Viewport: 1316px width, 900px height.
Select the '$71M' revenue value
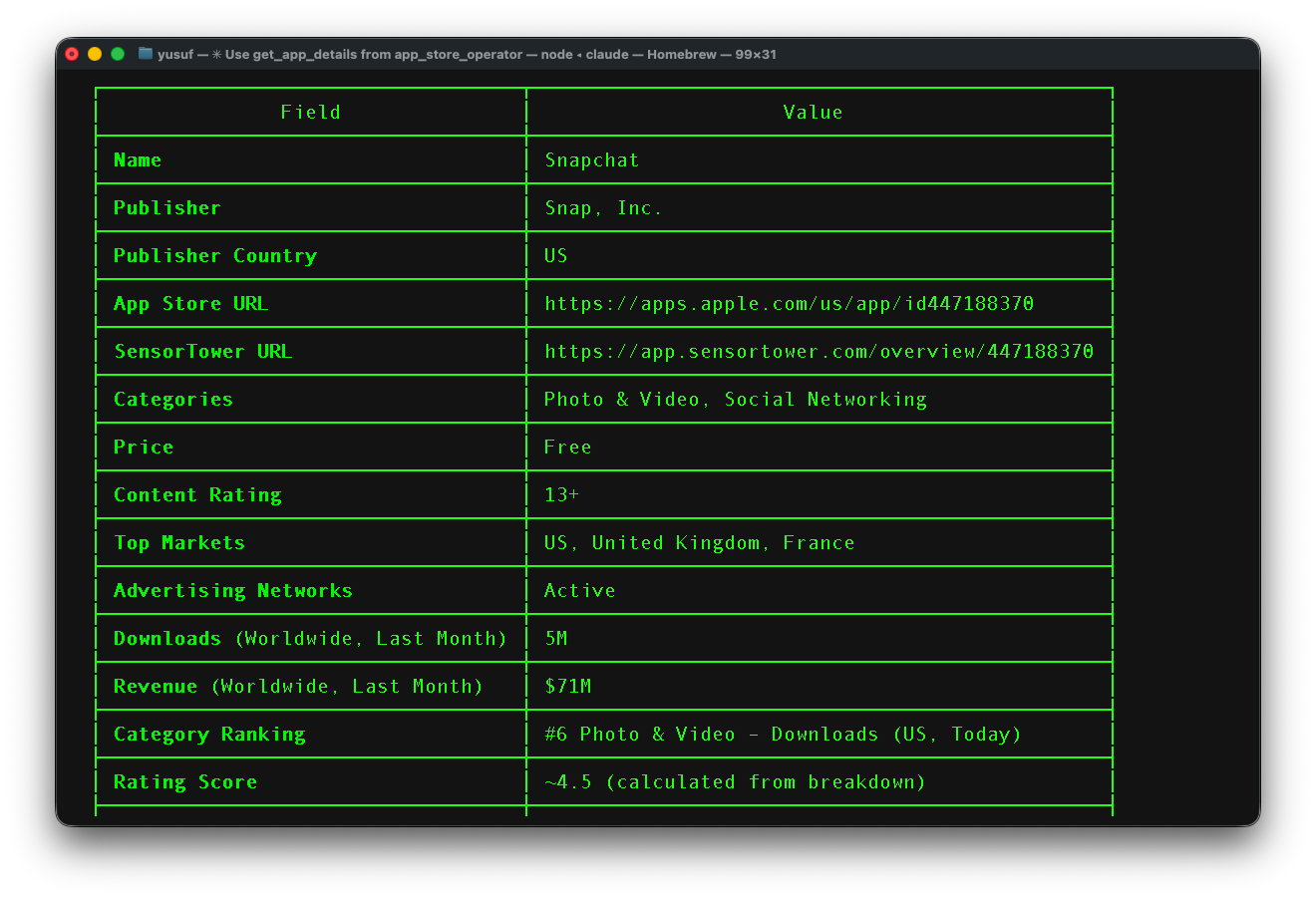pyautogui.click(x=567, y=687)
